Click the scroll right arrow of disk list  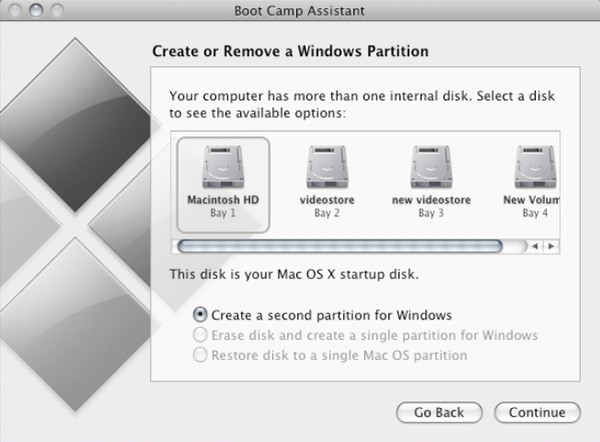tap(551, 246)
